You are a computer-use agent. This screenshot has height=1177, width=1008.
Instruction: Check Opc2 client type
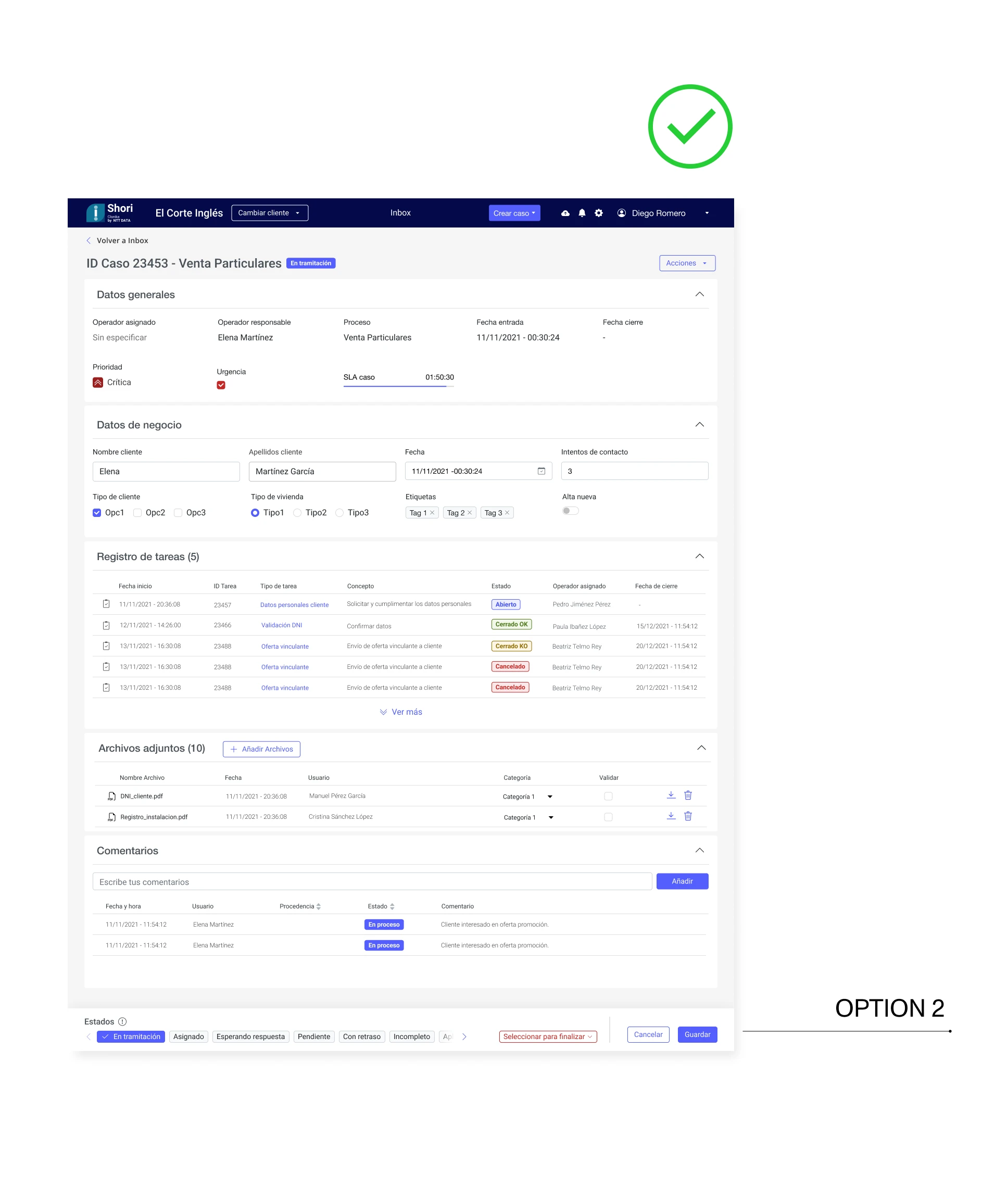pyautogui.click(x=137, y=512)
